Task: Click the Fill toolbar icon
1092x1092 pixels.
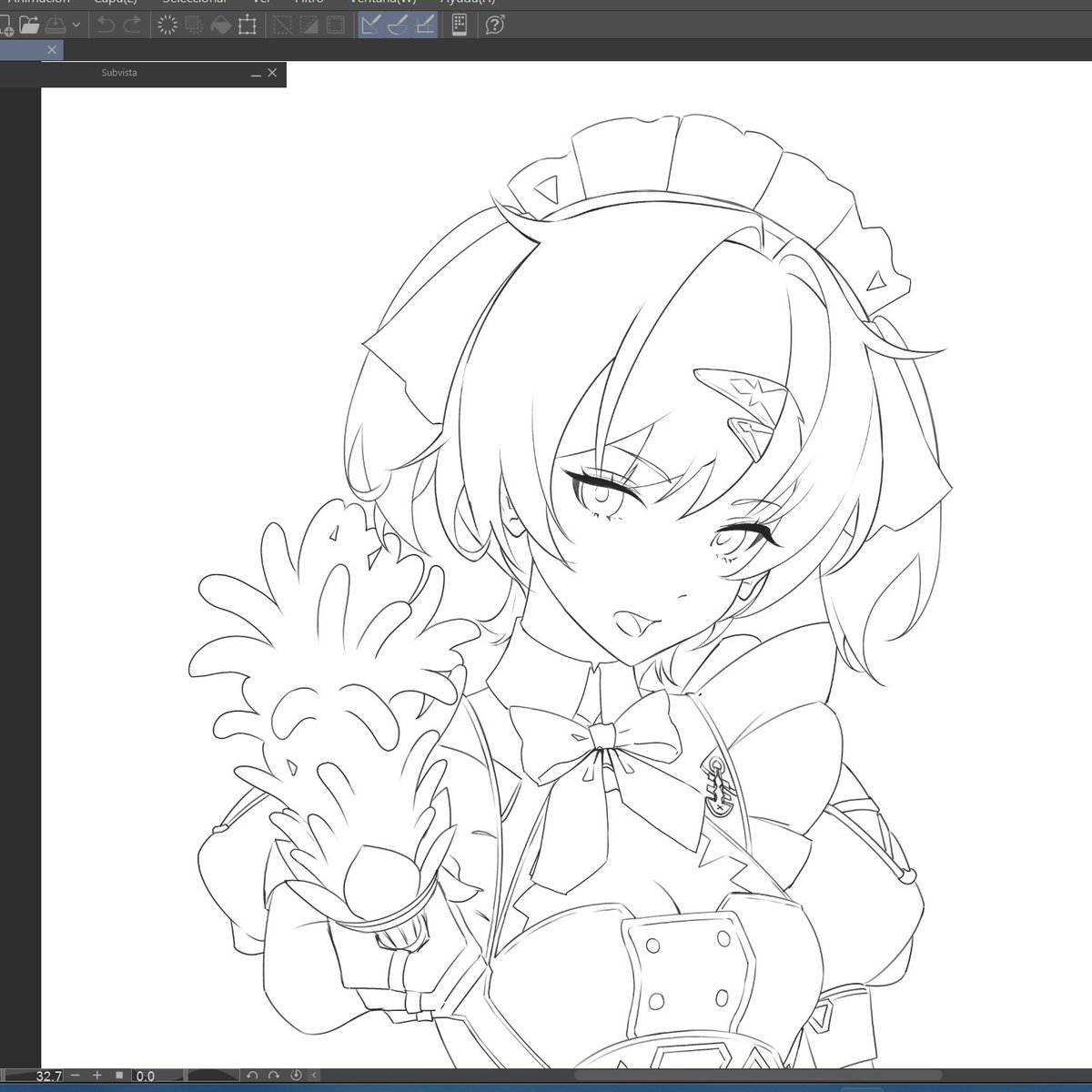Action: pyautogui.click(x=220, y=25)
